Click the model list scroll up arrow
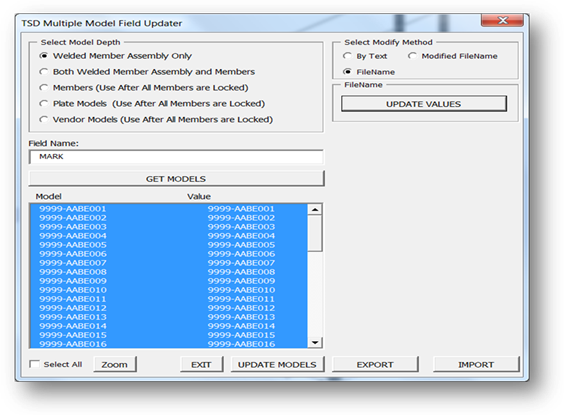 [315, 210]
